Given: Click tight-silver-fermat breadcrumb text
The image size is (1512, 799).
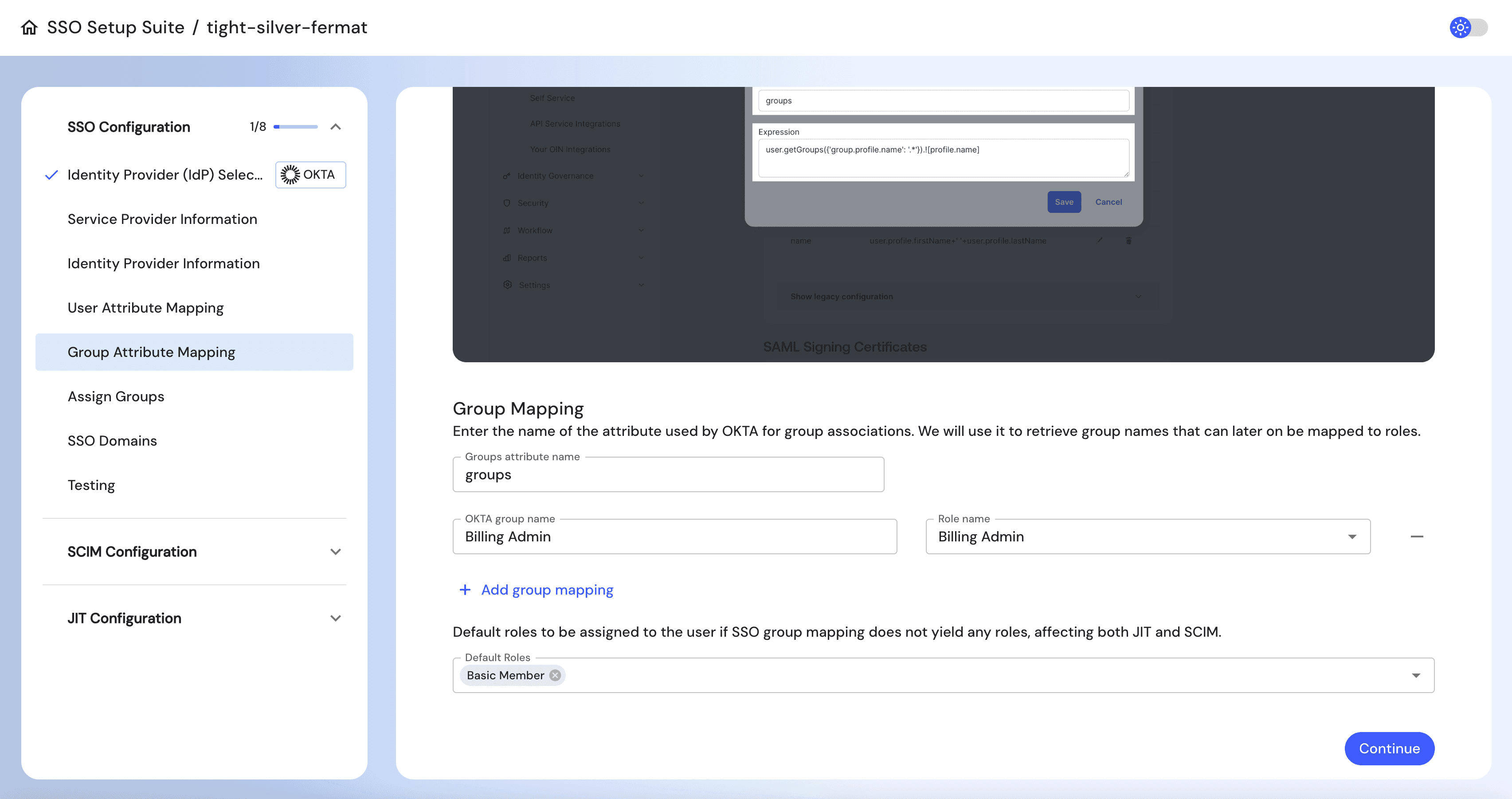Looking at the screenshot, I should pyautogui.click(x=287, y=27).
